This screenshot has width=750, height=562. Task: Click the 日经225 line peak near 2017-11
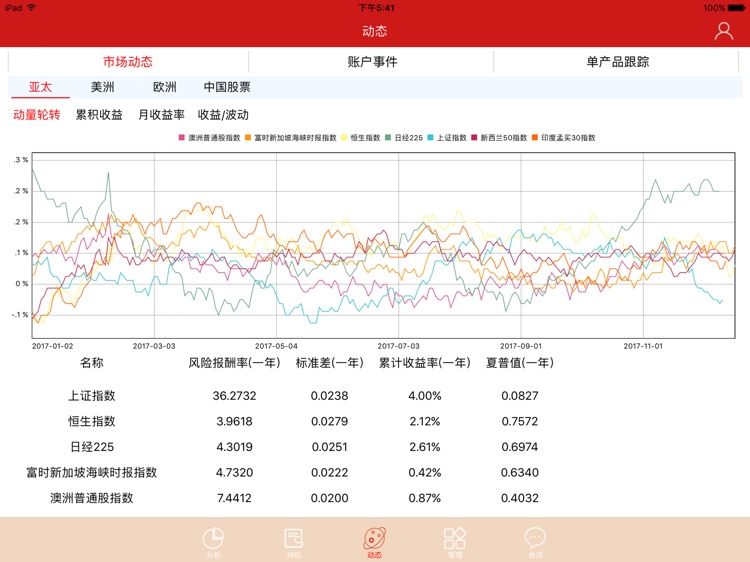(x=656, y=181)
